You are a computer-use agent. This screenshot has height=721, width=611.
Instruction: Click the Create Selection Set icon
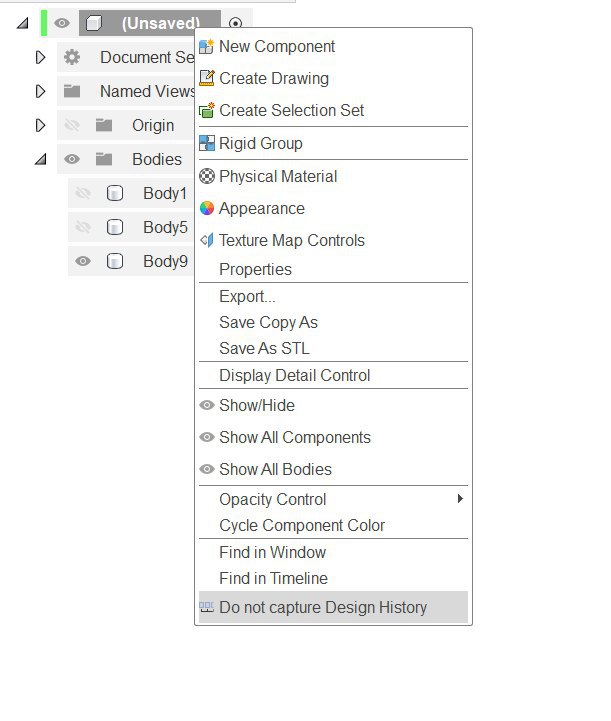pos(206,110)
